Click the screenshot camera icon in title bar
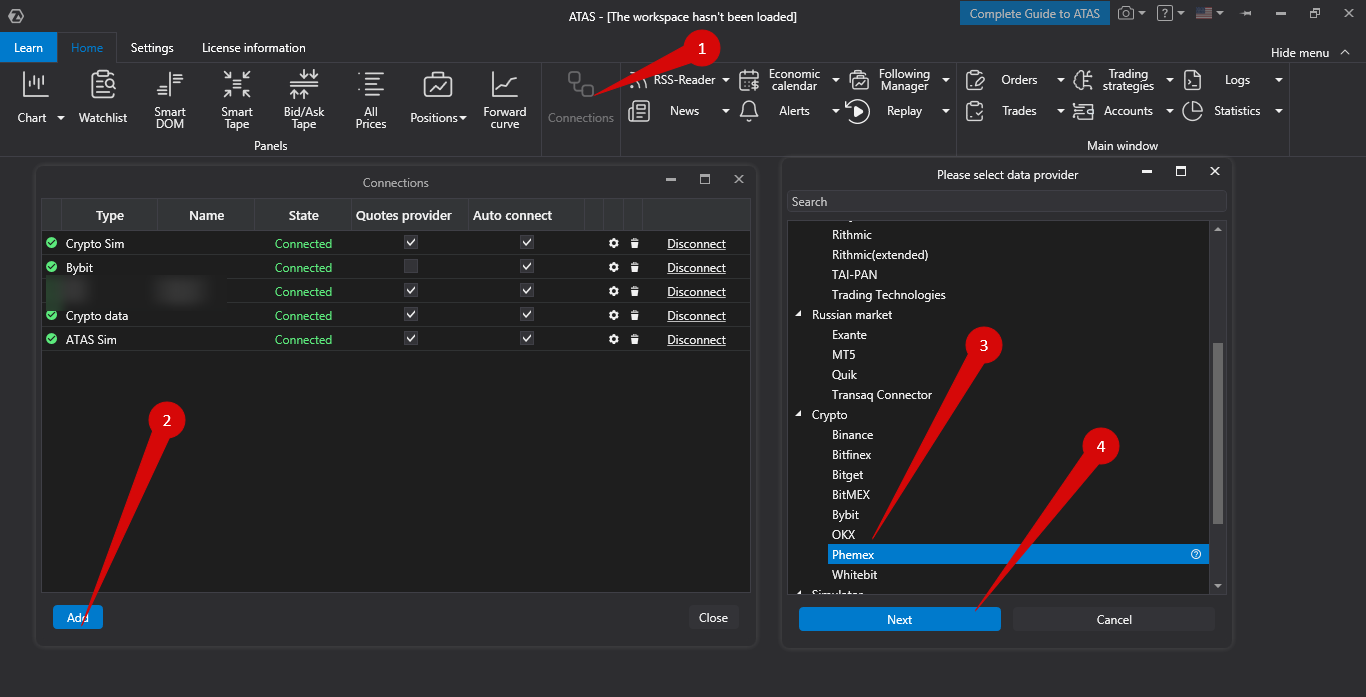1366x697 pixels. [1126, 13]
